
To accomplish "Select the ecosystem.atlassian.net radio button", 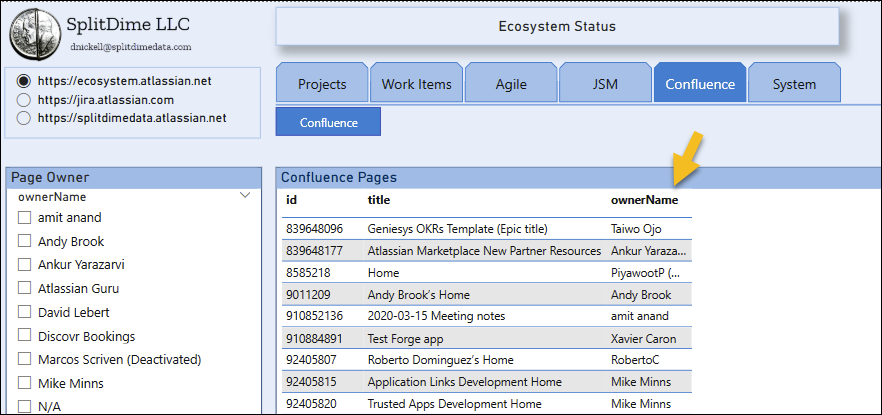I will (x=25, y=81).
